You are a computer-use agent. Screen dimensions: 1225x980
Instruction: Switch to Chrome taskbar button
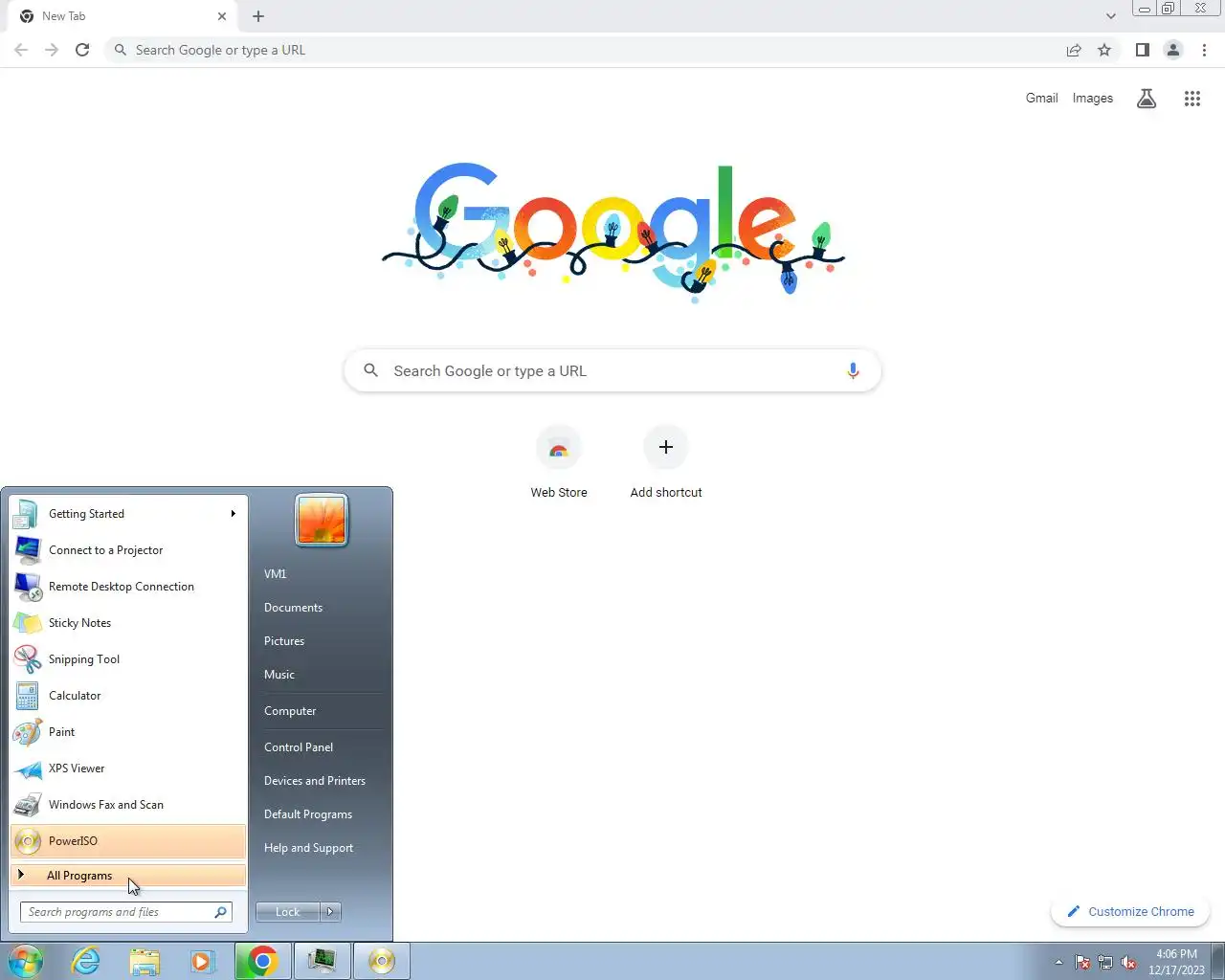263,961
